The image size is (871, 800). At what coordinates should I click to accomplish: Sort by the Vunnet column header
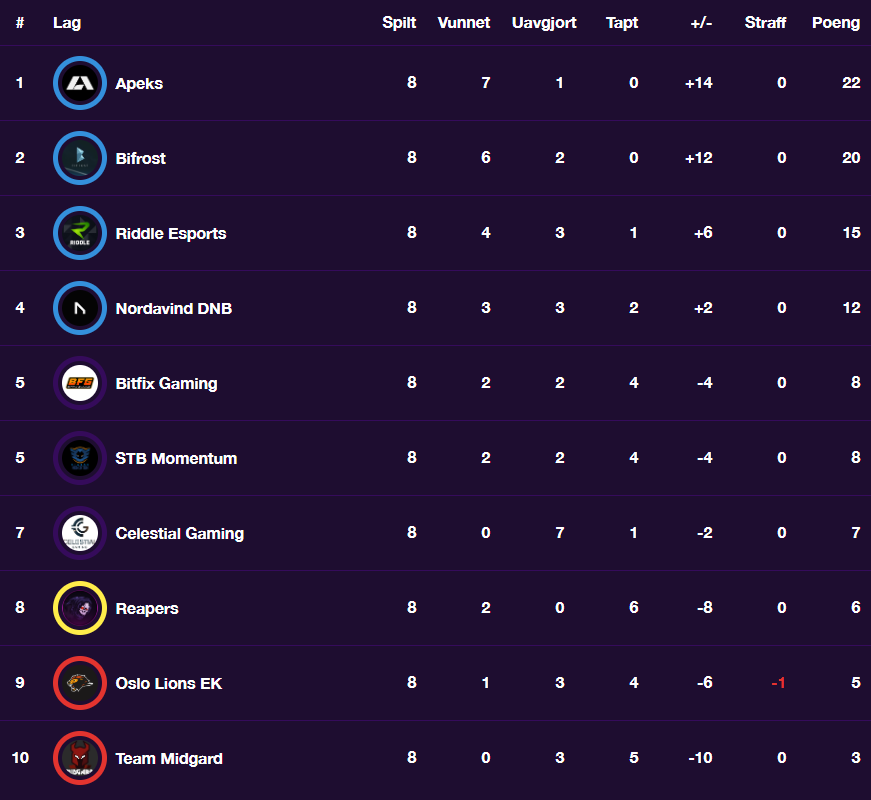(464, 23)
